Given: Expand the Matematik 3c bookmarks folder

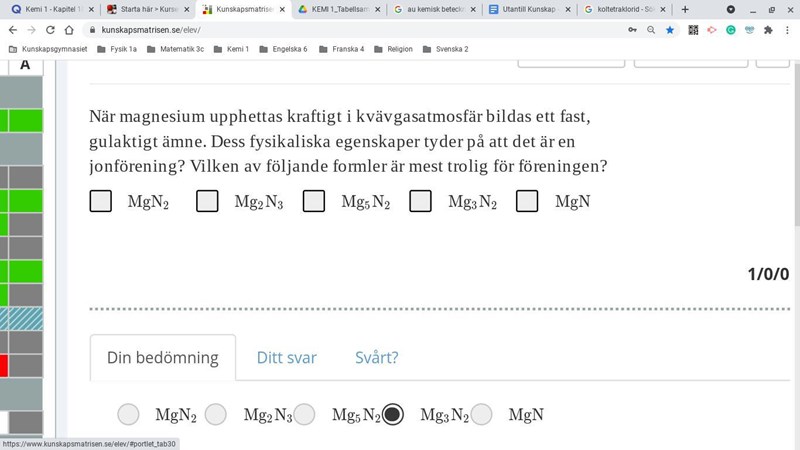Looking at the screenshot, I should coord(175,49).
